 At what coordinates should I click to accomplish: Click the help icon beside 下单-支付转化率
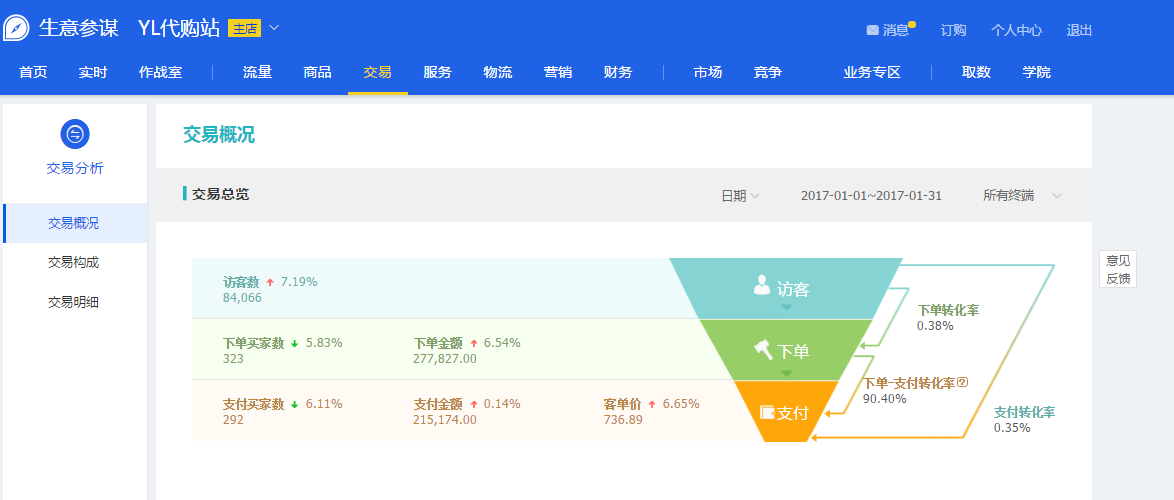963,382
